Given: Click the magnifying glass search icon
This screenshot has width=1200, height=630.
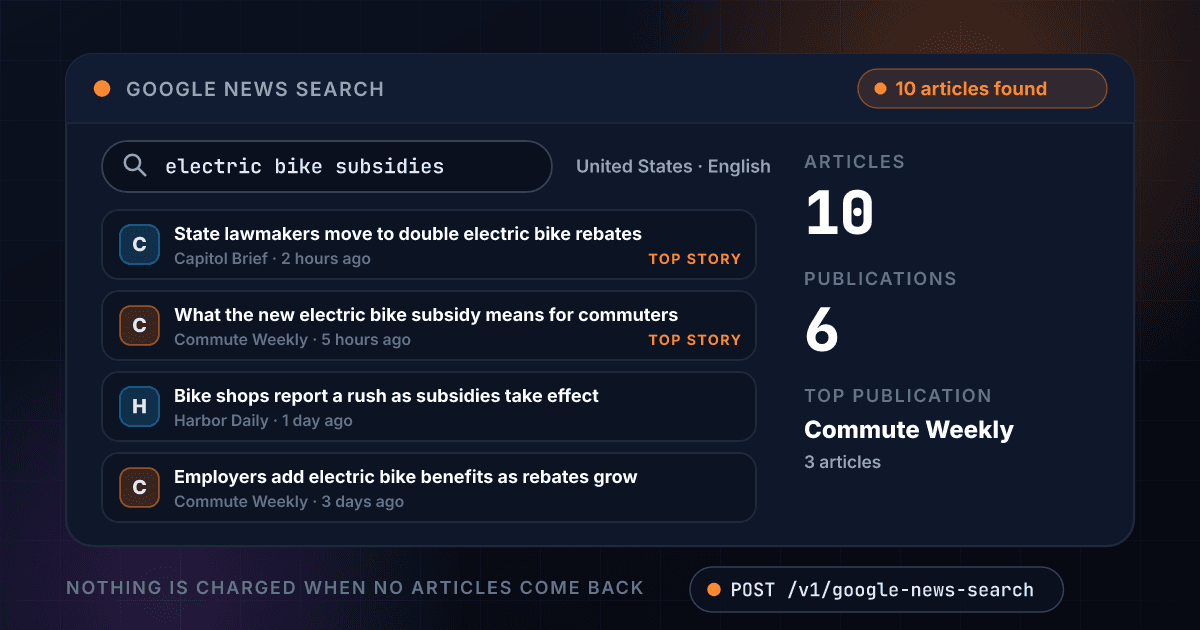Looking at the screenshot, I should pyautogui.click(x=135, y=166).
